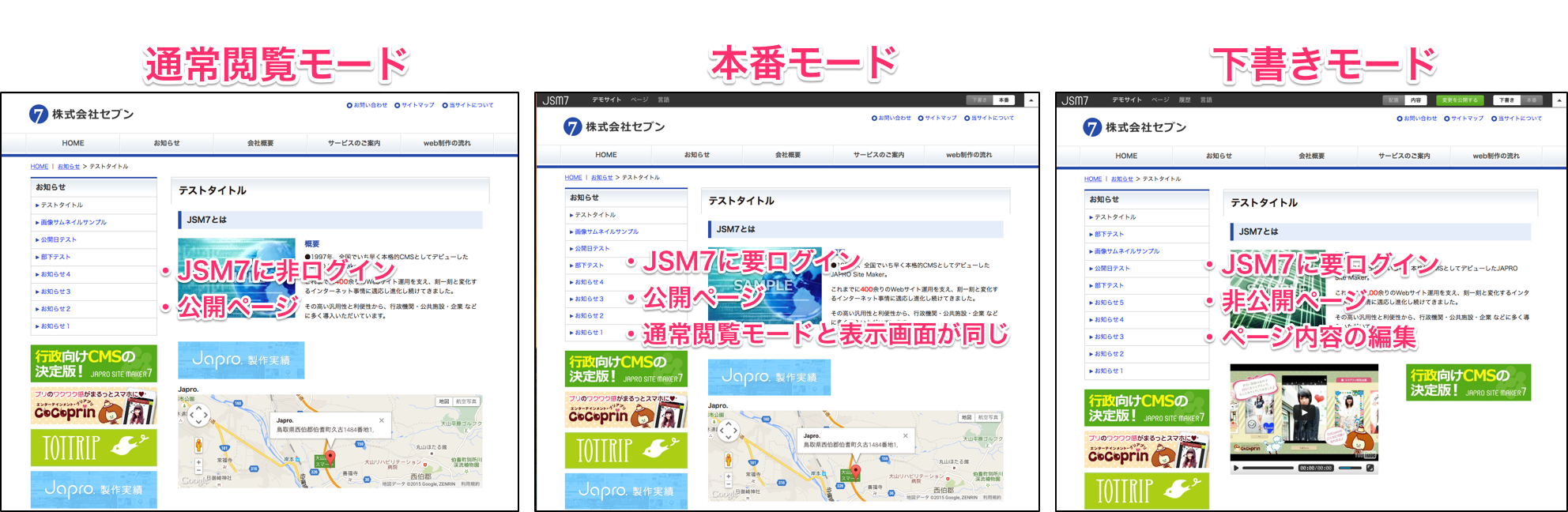Screen dimensions: 1568x512
Task: Click the map zoom control in the 通常閲覧モード map
Action: point(198,467)
